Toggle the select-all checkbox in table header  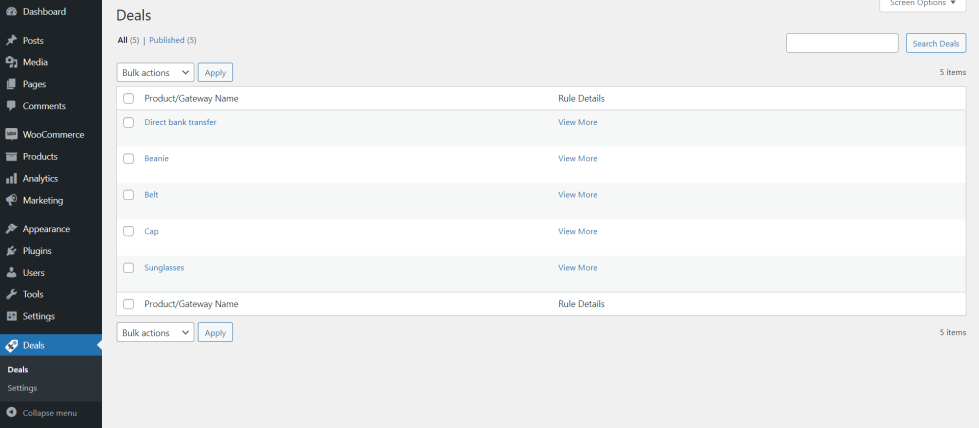pos(128,99)
